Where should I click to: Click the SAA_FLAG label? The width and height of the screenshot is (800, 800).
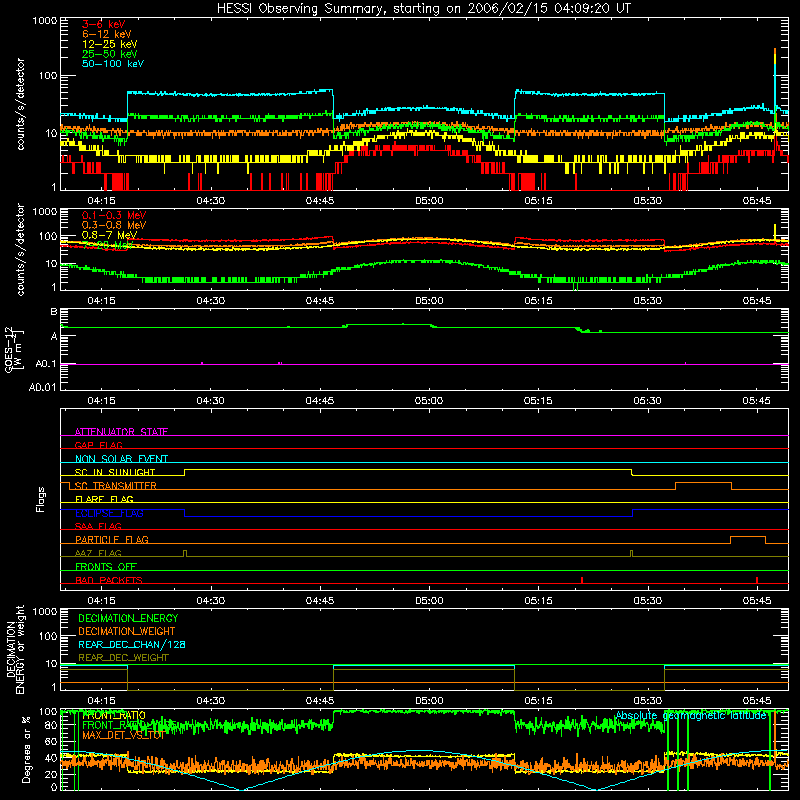(98, 526)
